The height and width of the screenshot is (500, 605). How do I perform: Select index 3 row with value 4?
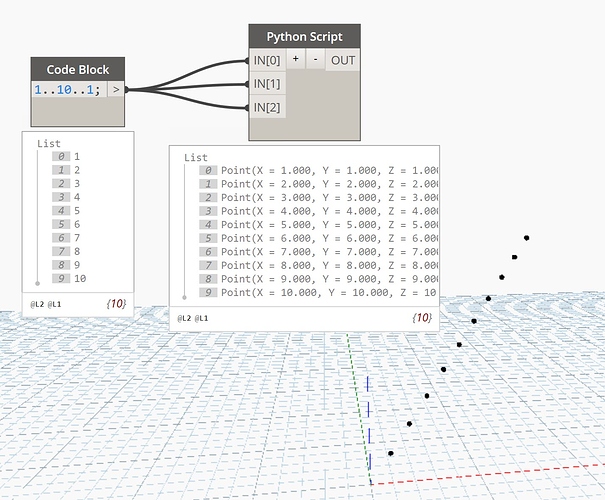66,197
